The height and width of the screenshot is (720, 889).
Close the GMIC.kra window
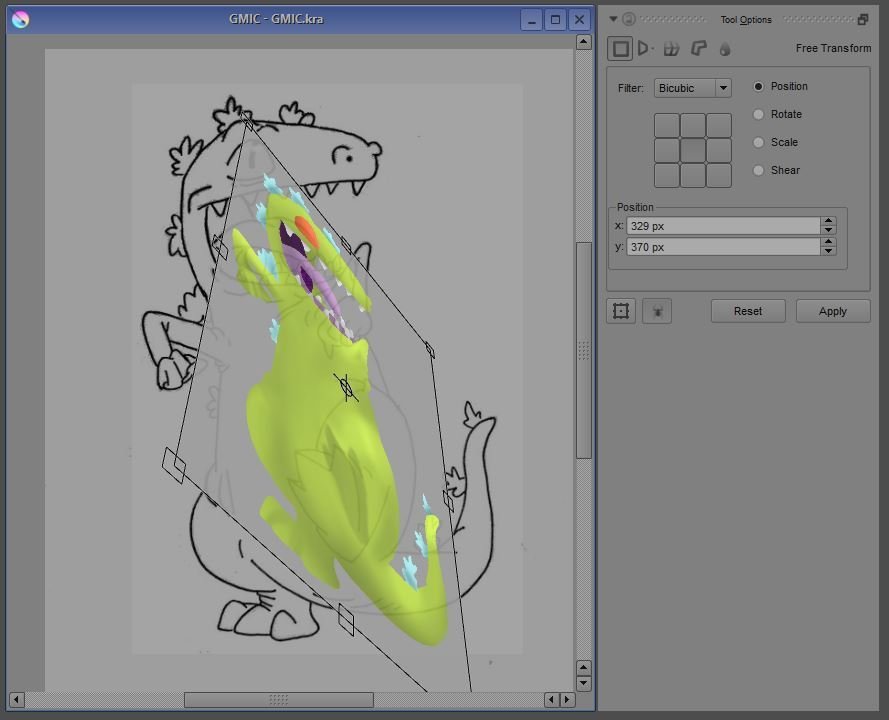point(579,20)
